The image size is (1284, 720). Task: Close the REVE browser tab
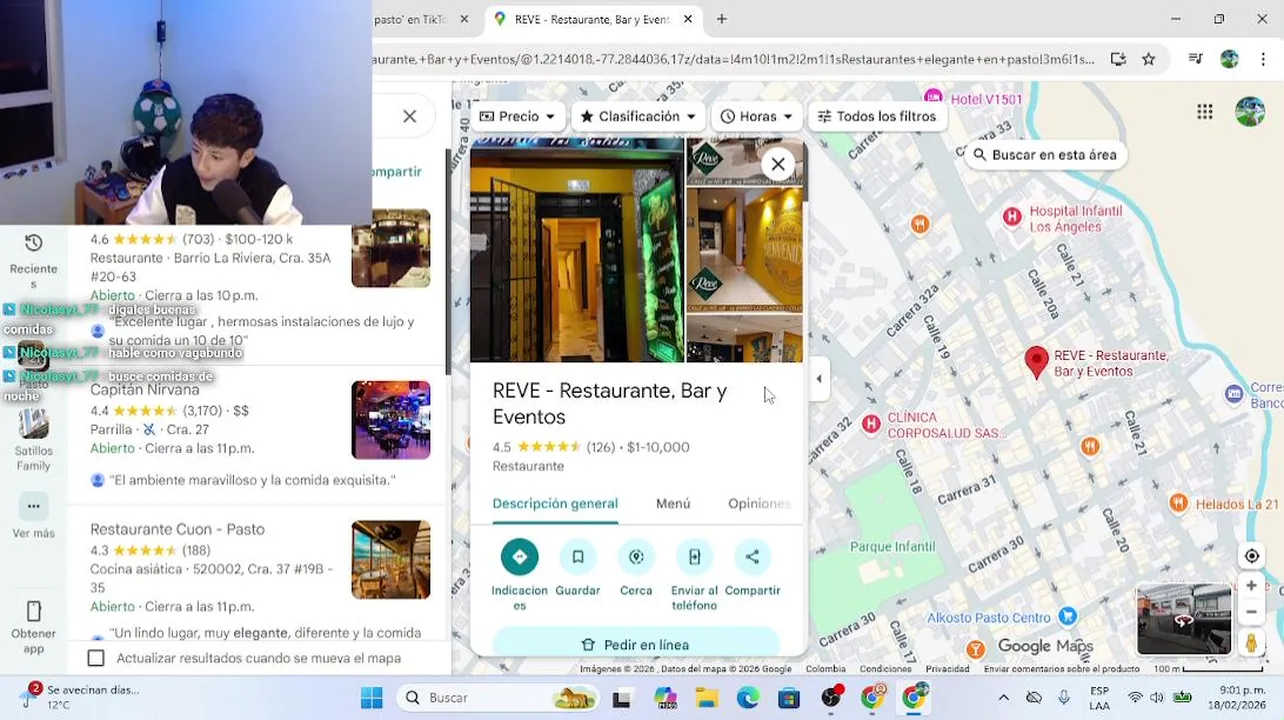tap(688, 19)
